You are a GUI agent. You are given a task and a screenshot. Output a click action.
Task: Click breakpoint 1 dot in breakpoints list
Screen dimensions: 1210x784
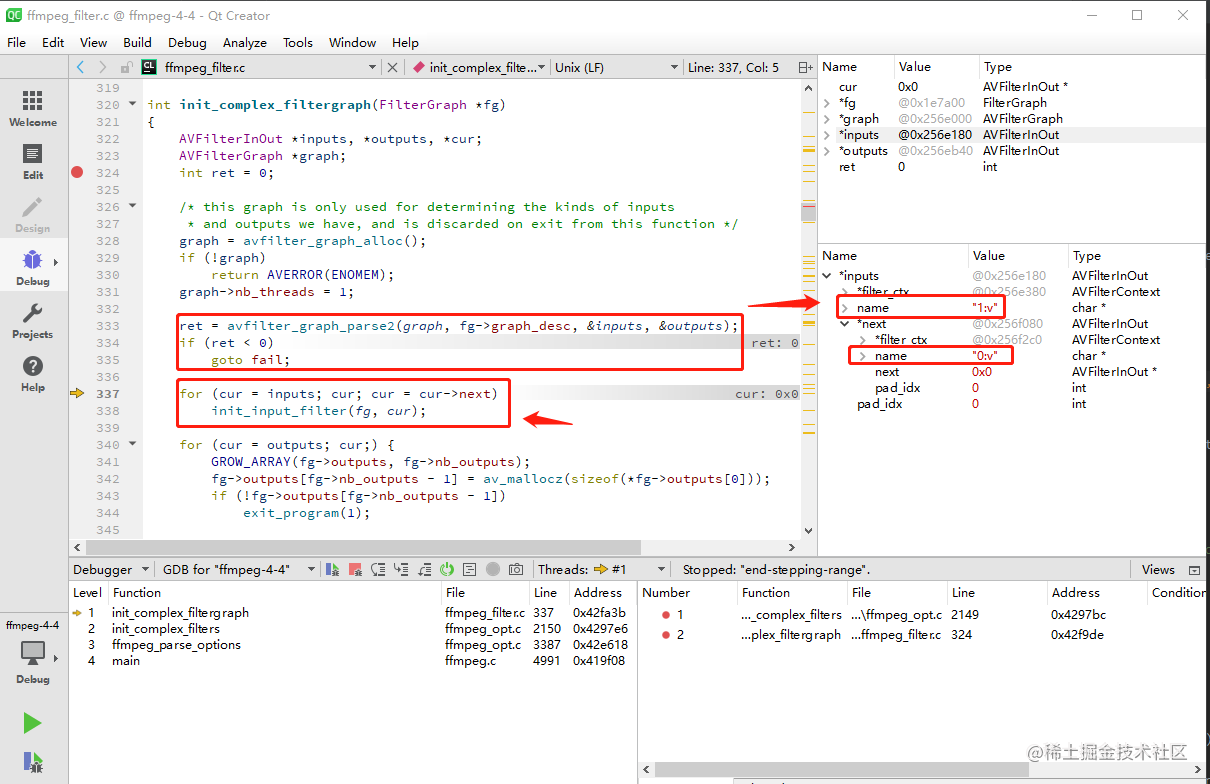point(665,614)
